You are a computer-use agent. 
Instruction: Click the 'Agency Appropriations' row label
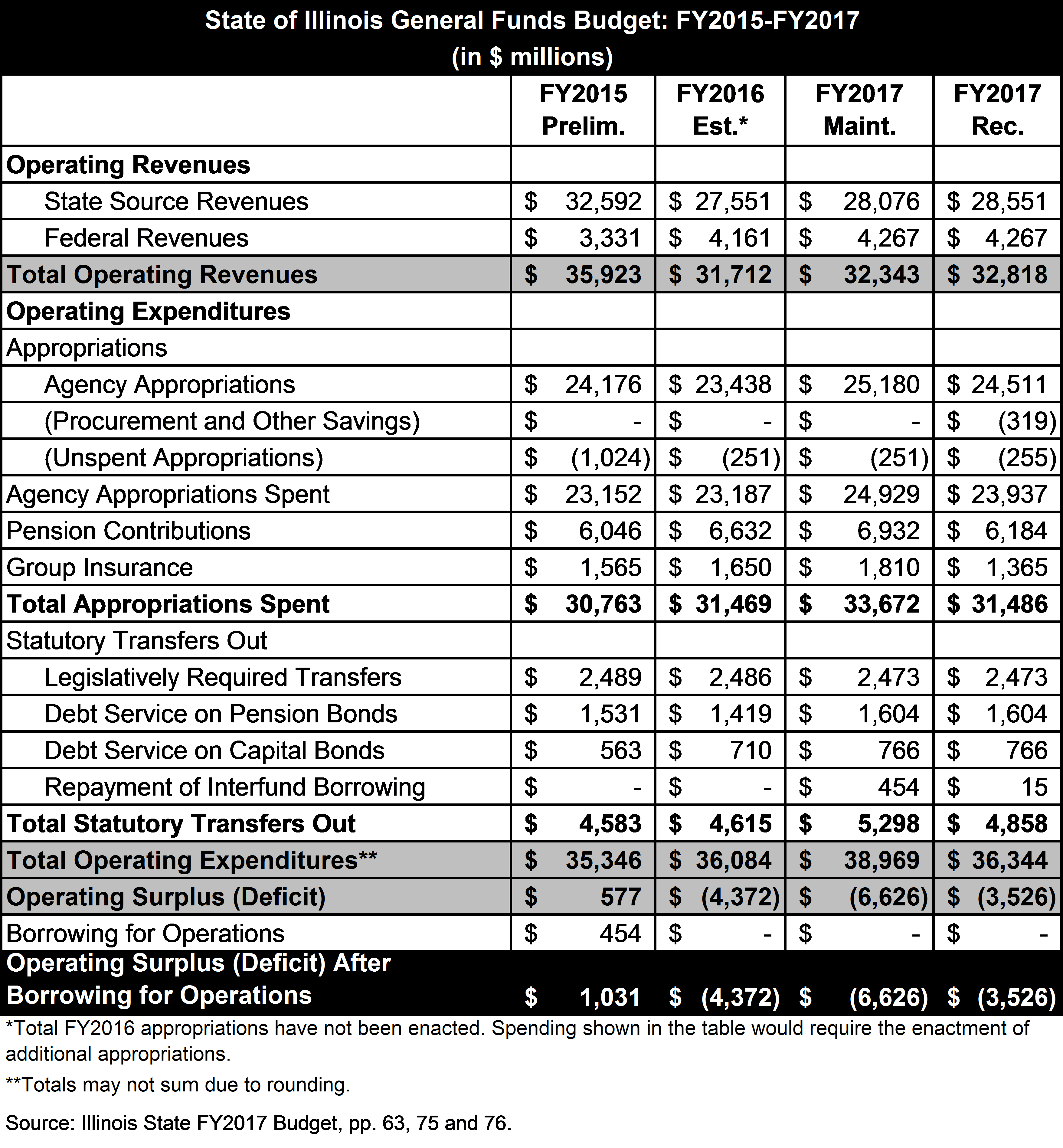170,385
